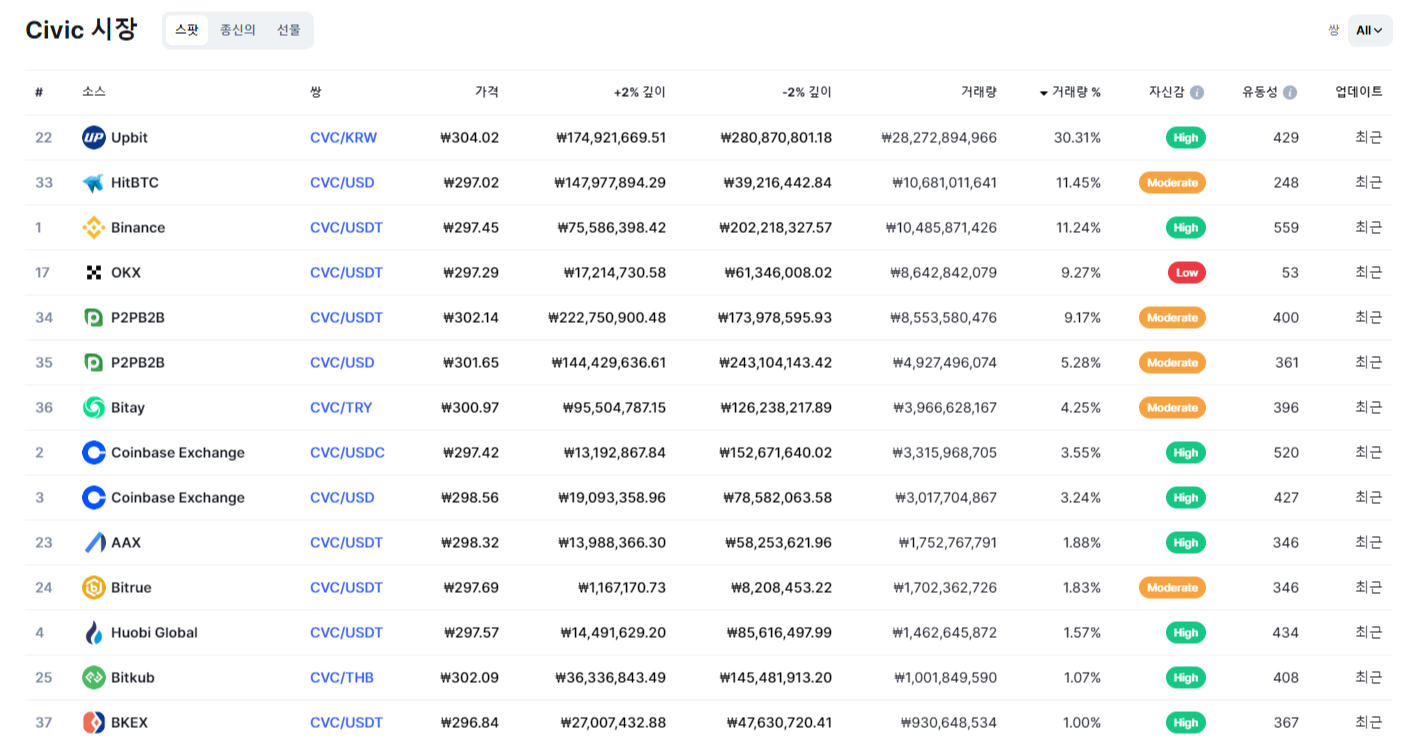Viewport: 1413px width, 742px height.
Task: Click the HitBTC logo icon
Action: click(x=94, y=183)
